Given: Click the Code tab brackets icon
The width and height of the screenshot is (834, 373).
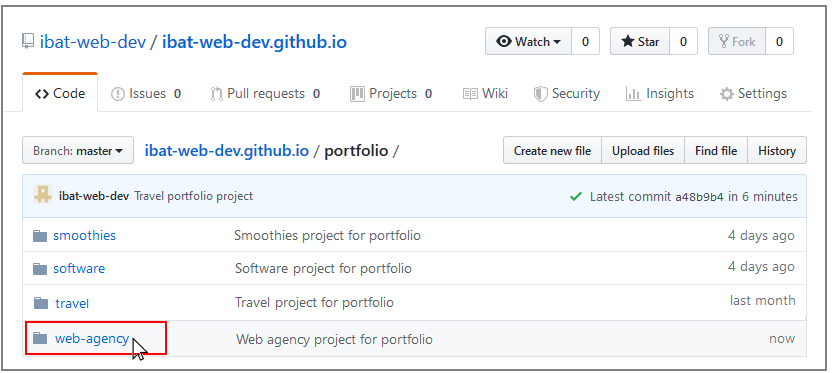Looking at the screenshot, I should coord(42,94).
